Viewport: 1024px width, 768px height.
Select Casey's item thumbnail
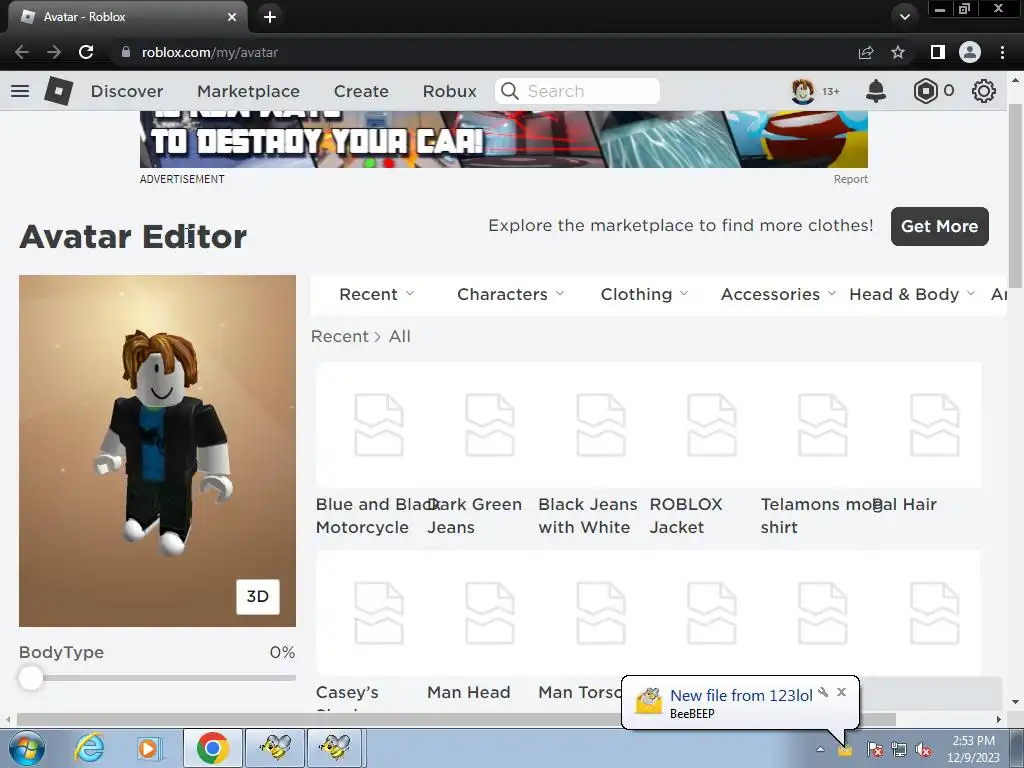point(379,613)
